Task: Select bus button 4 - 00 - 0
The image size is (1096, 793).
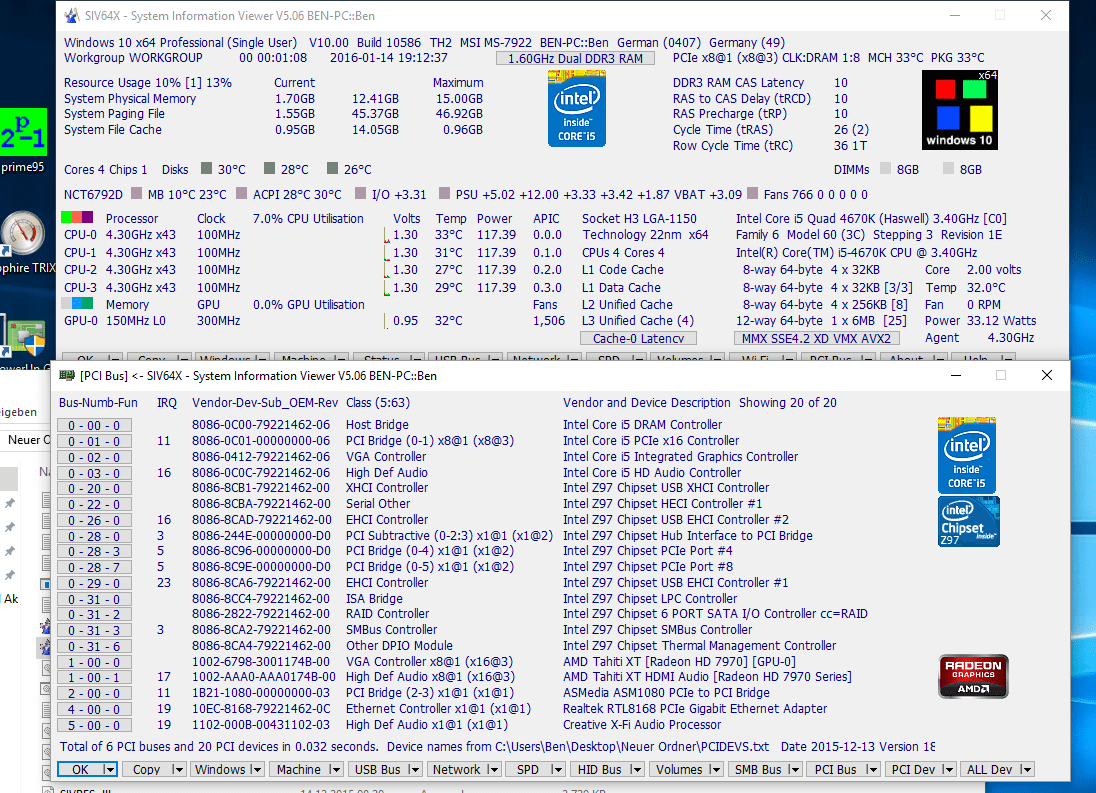Action: pos(94,710)
